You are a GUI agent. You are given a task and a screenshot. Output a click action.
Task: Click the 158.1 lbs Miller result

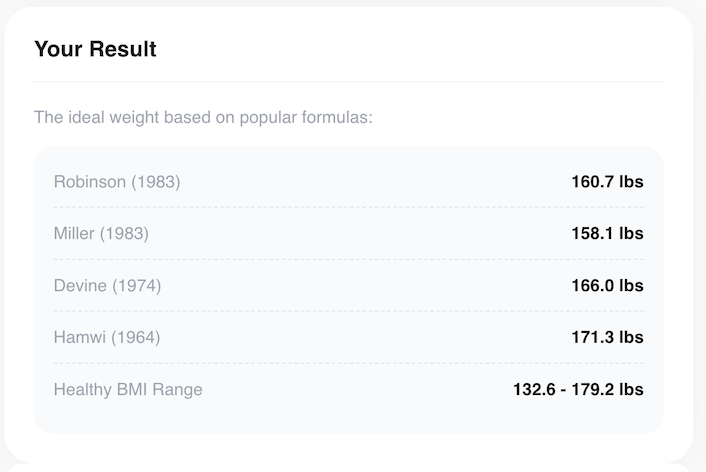click(607, 234)
